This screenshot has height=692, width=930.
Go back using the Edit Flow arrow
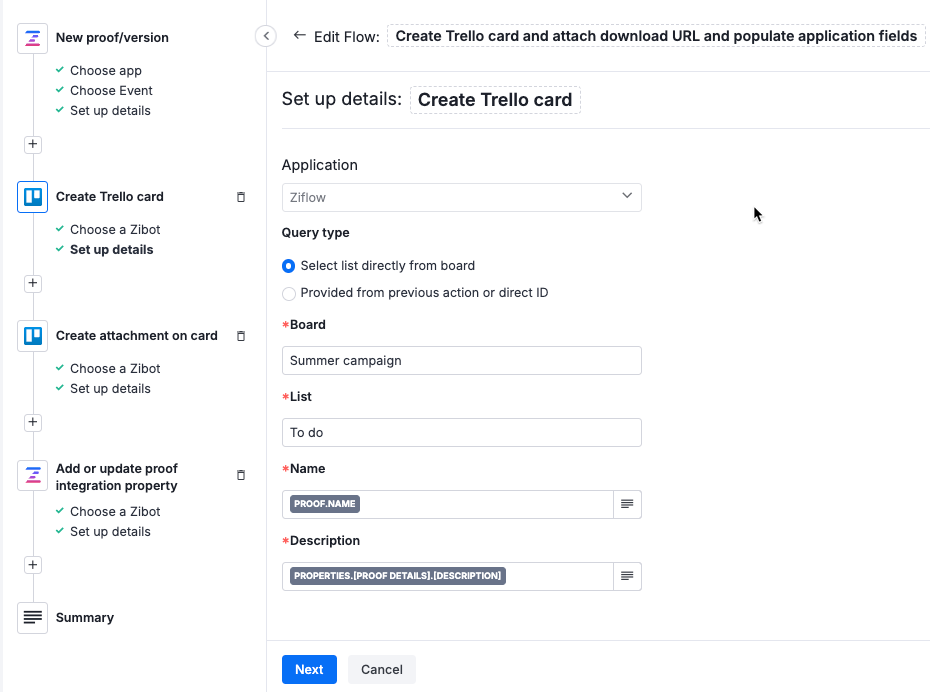click(300, 36)
